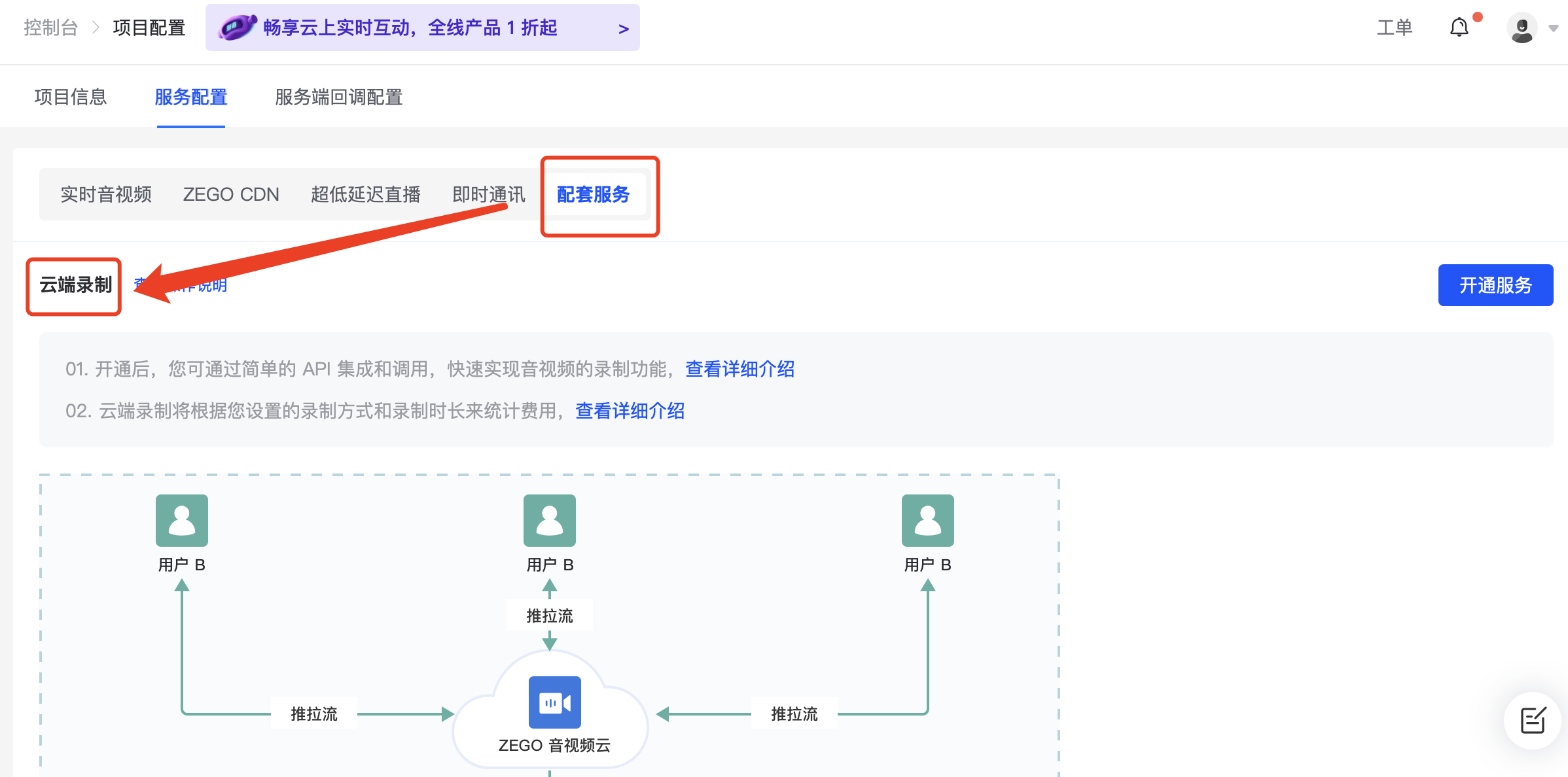The image size is (1568, 777).
Task: Select the ZEGO CDN tab
Action: tap(231, 194)
